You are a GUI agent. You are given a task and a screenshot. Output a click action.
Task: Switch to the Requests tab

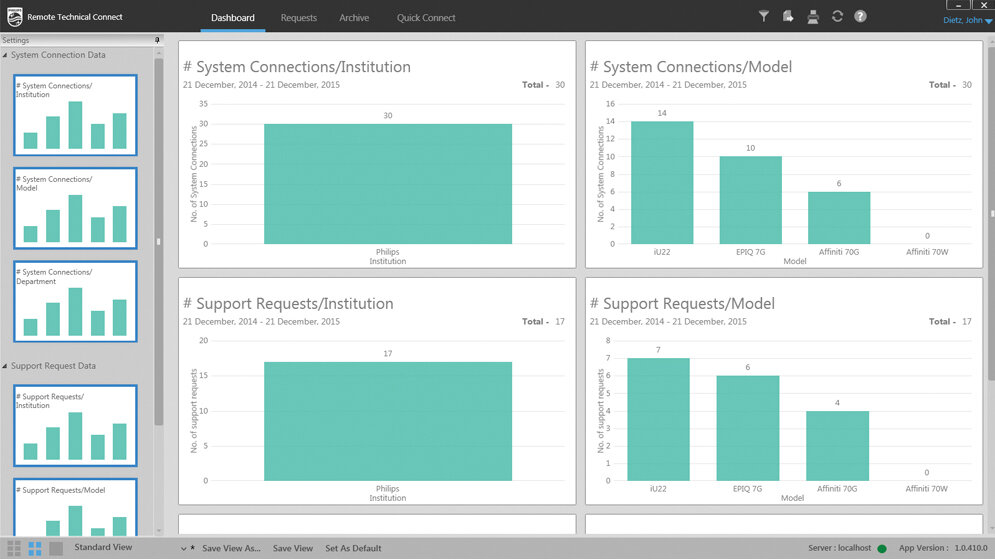(298, 18)
